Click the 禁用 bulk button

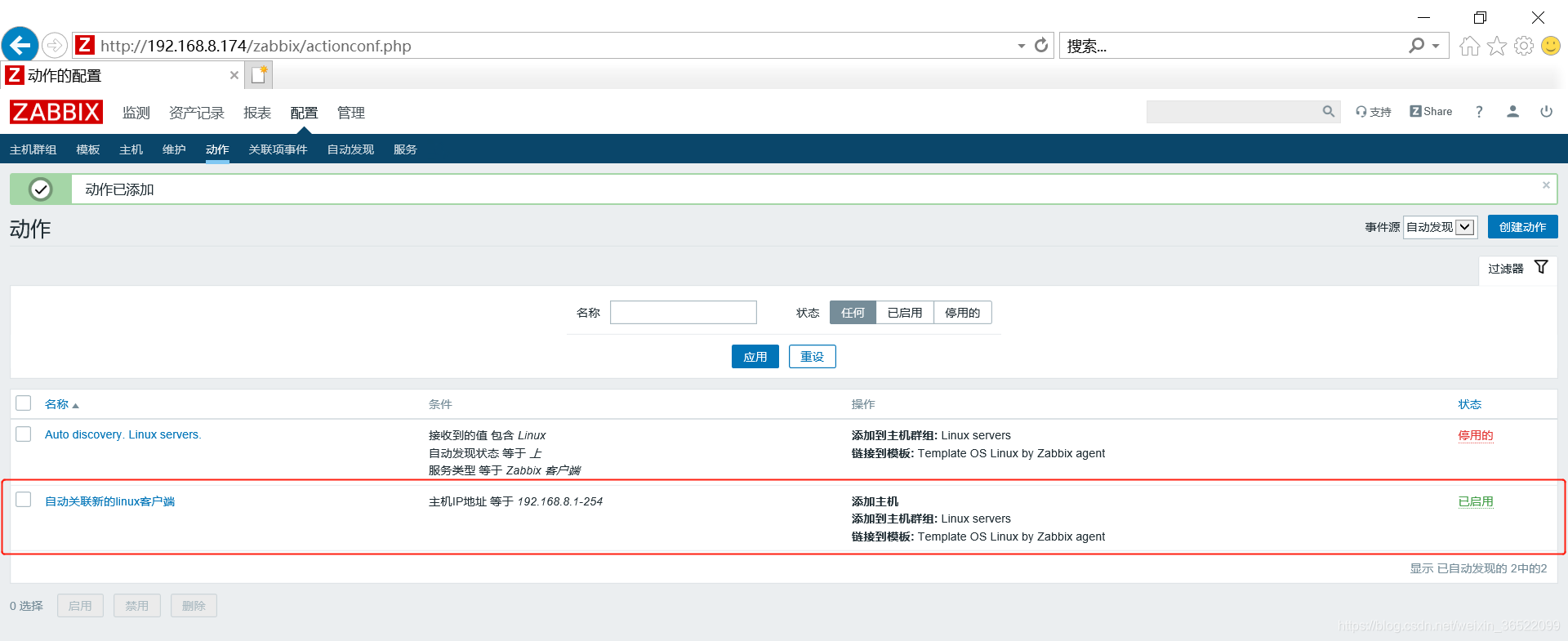coord(137,606)
